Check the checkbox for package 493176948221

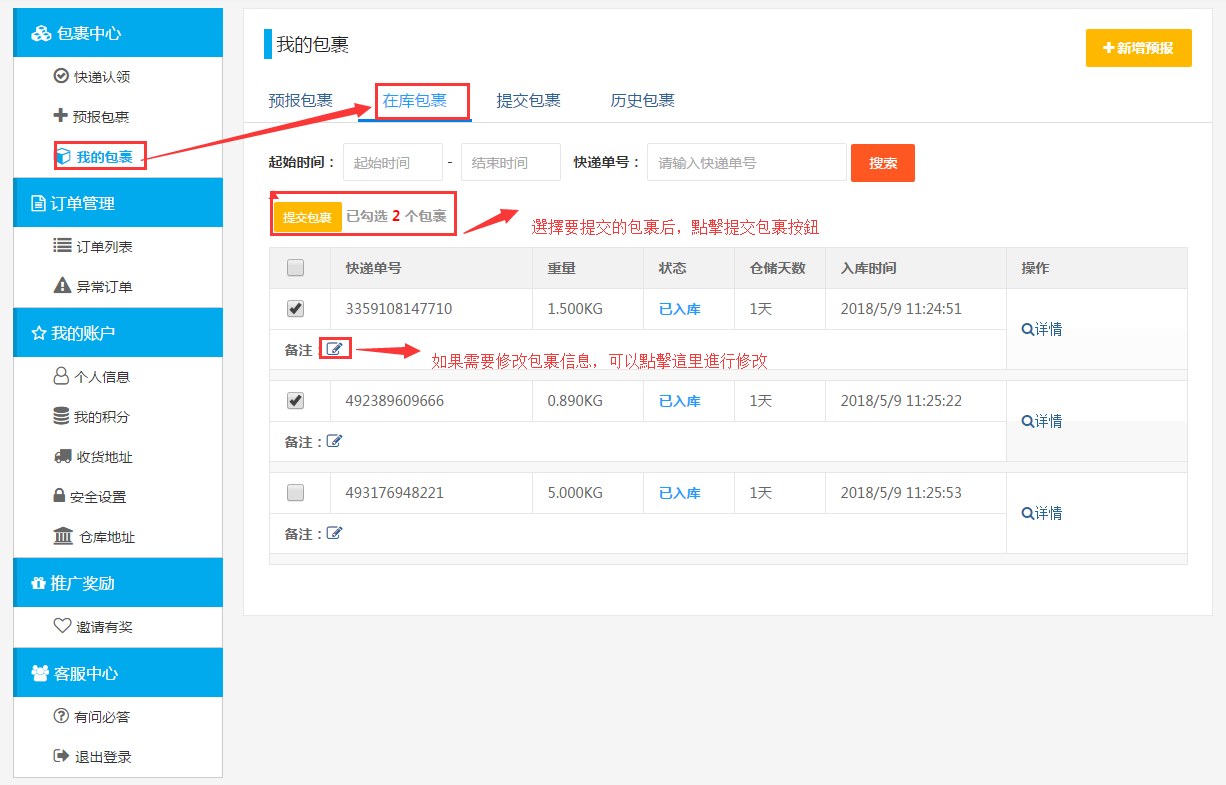click(295, 493)
